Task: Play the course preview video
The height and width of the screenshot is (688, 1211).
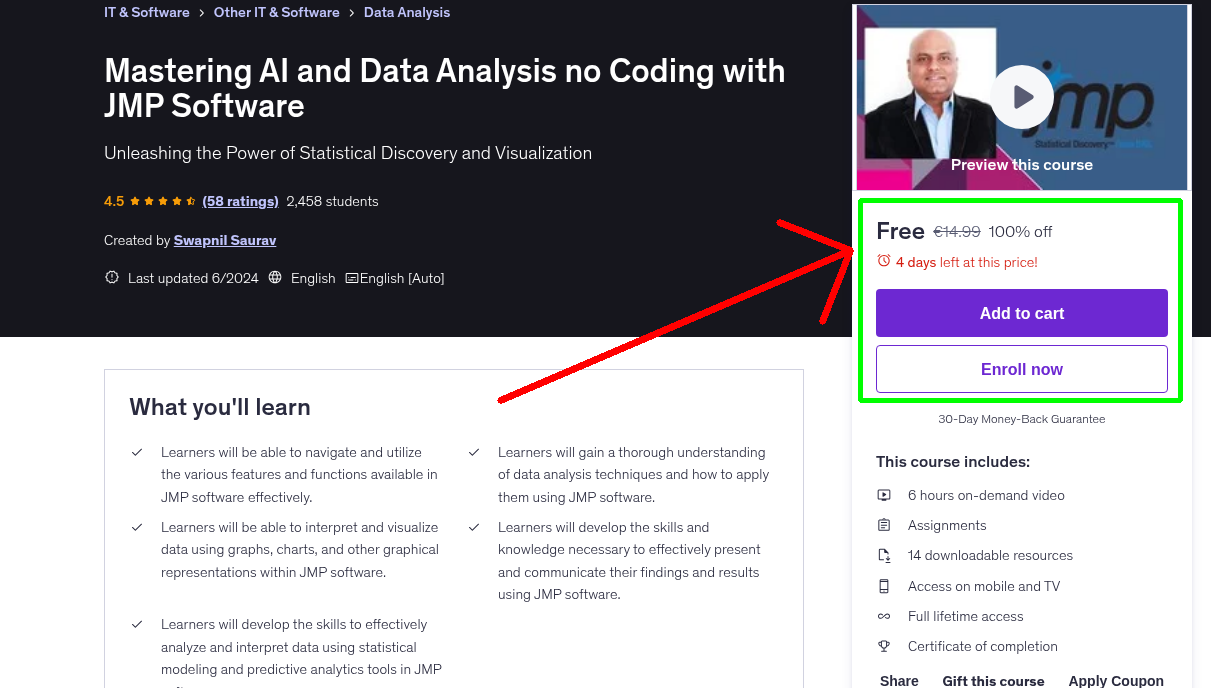Action: [x=1021, y=97]
